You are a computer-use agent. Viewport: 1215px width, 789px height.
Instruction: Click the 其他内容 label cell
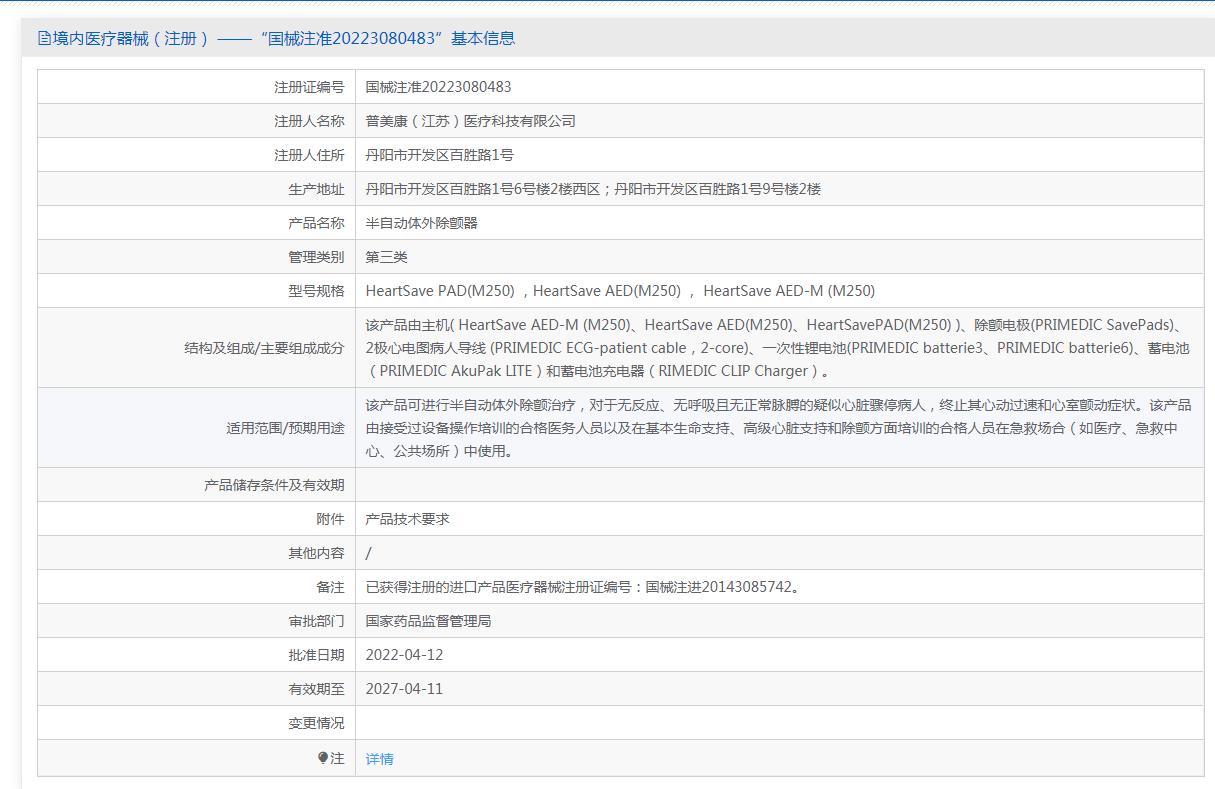[196, 553]
